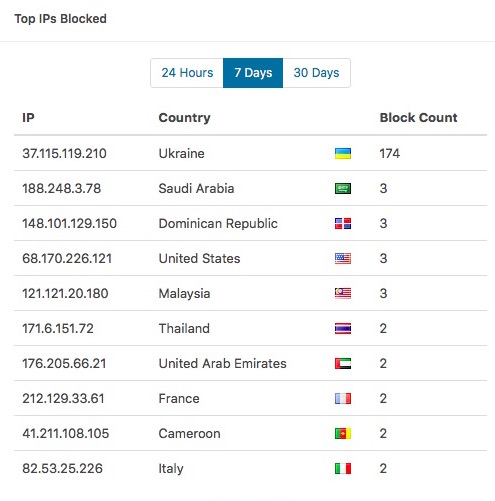The image size is (495, 501).
Task: Select the 7 Days tab
Action: pyautogui.click(x=253, y=73)
